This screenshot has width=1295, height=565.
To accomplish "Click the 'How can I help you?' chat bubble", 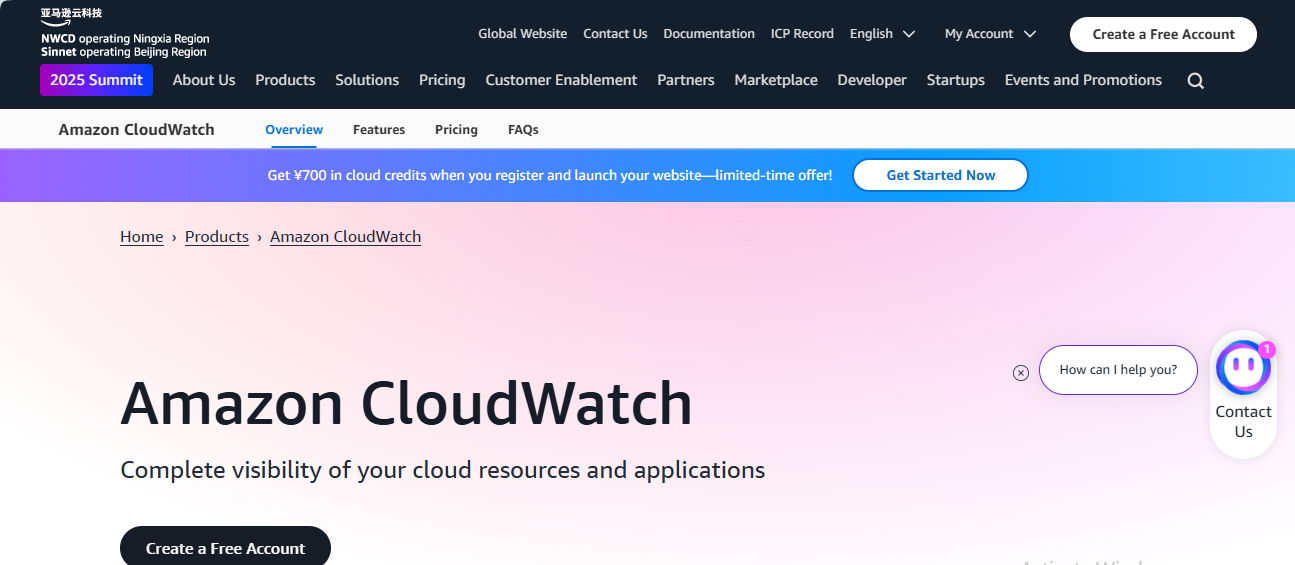I will 1118,370.
